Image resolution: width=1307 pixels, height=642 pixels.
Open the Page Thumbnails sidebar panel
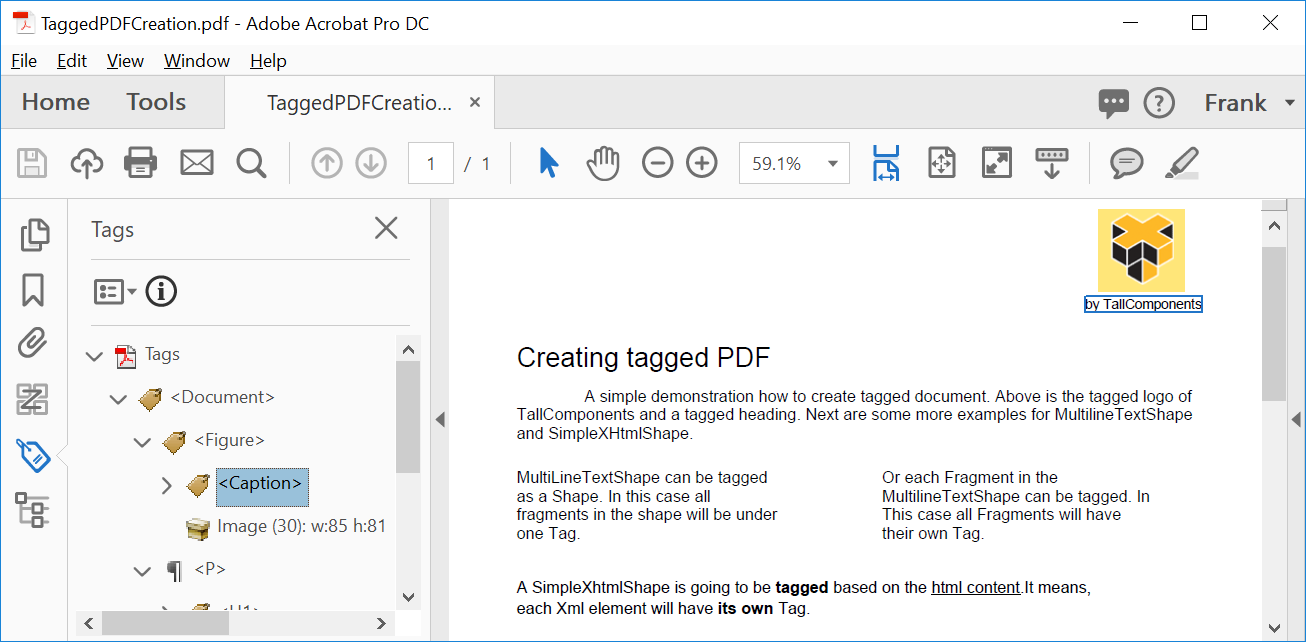click(34, 235)
